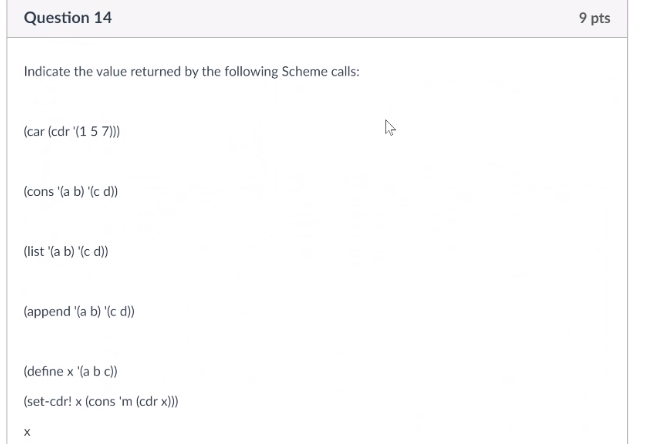
Task: Click the word cons in second expression
Action: 41,191
